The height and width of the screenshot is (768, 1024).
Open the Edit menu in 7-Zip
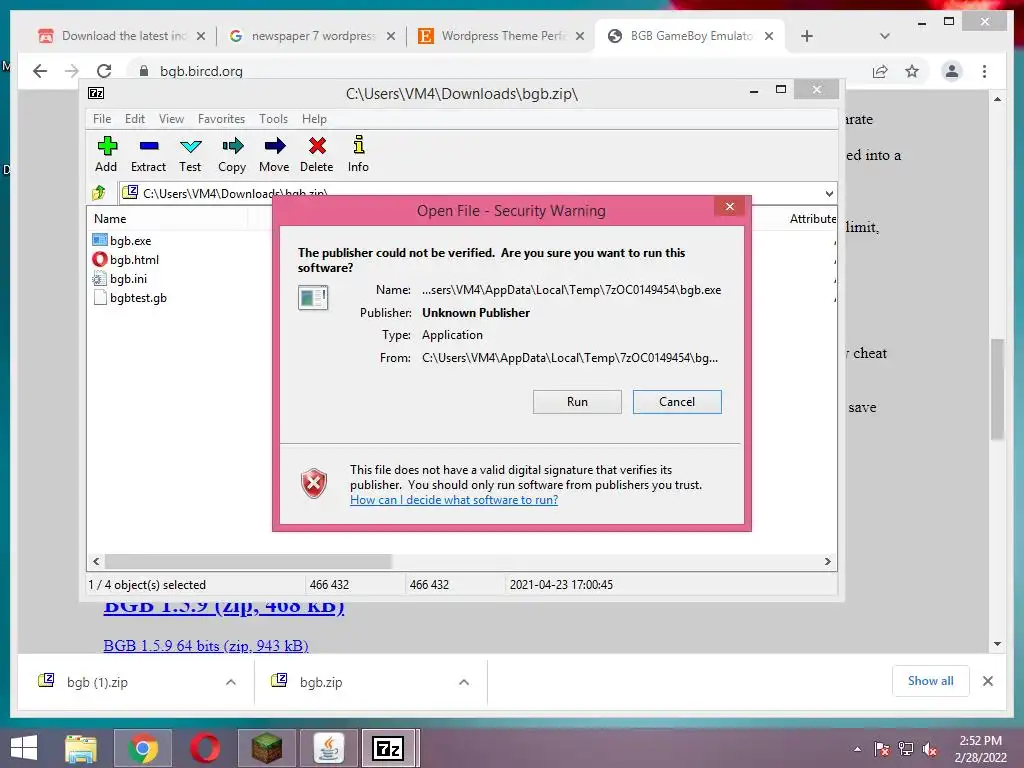click(135, 119)
